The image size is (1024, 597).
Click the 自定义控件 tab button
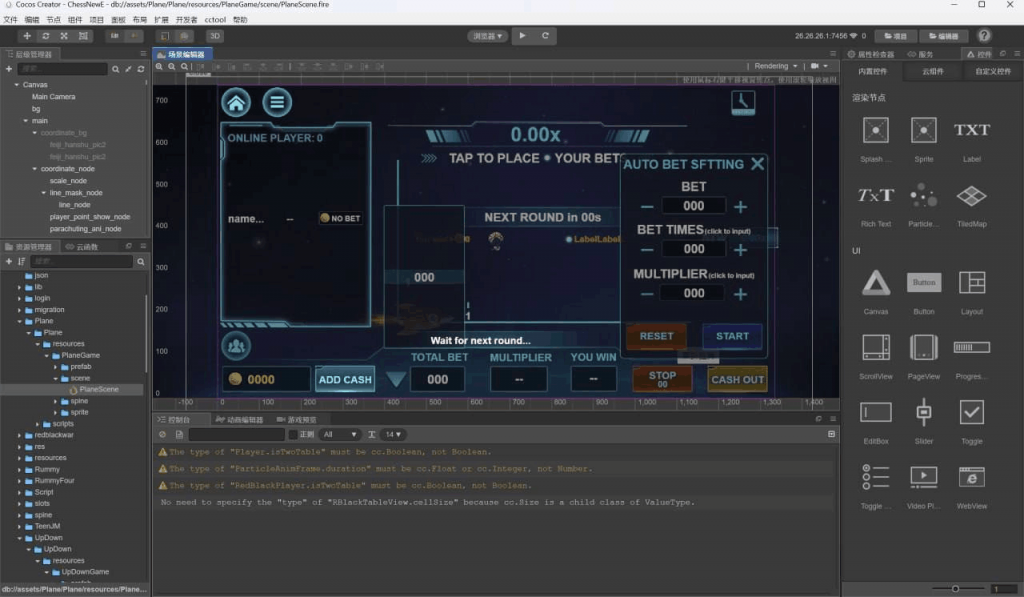993,72
